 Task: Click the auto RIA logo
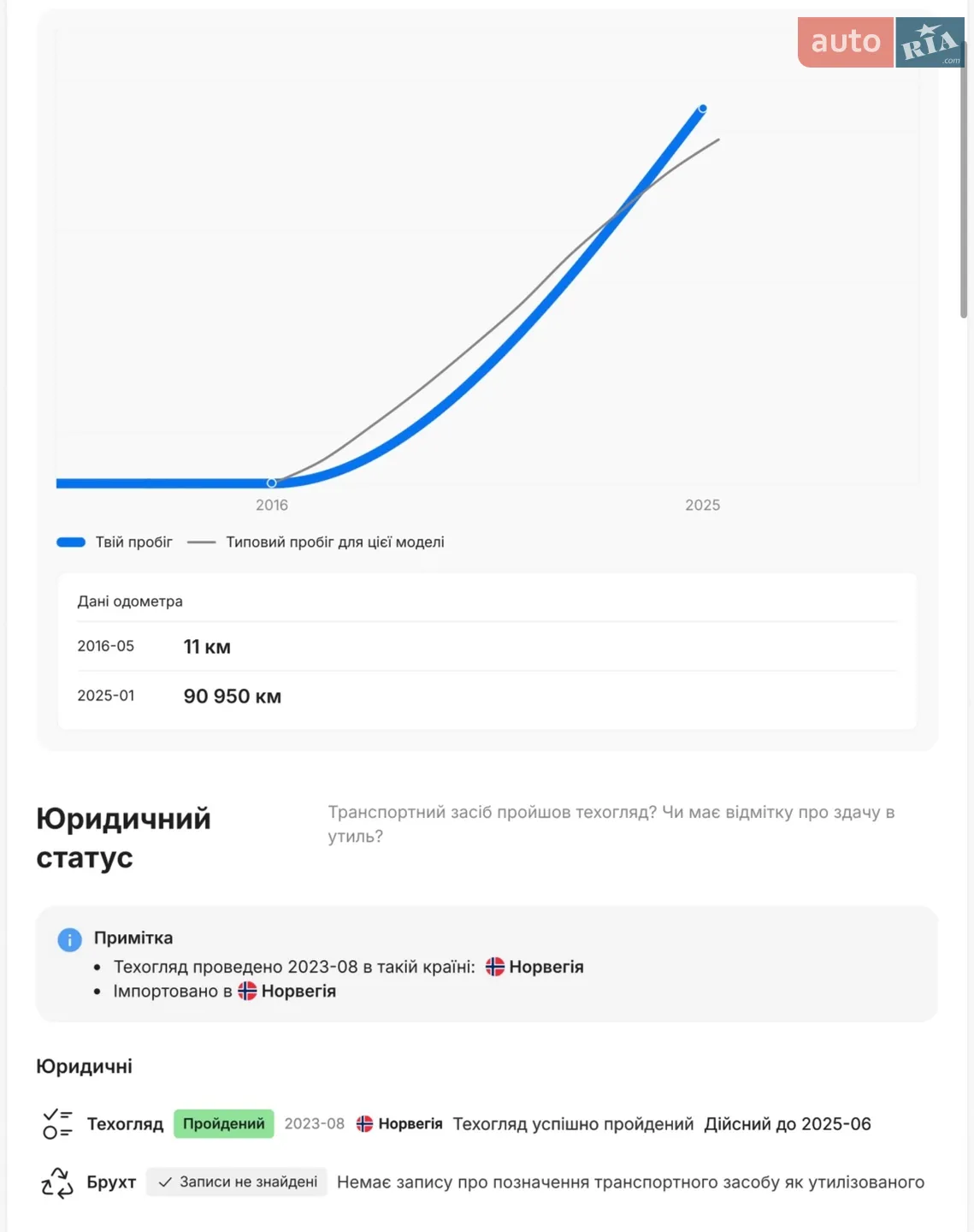(881, 42)
